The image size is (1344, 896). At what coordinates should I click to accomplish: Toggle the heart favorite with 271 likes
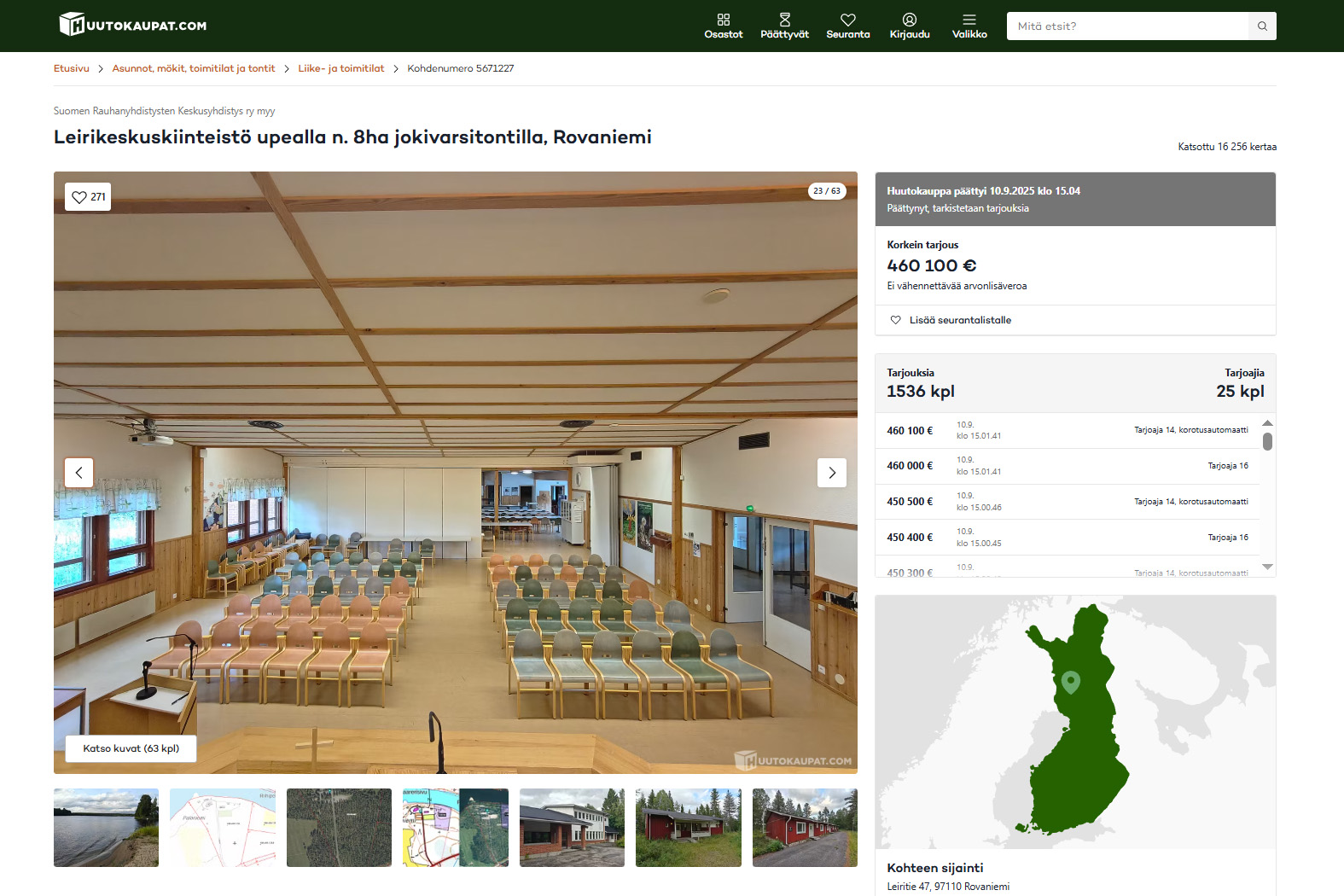pyautogui.click(x=88, y=197)
